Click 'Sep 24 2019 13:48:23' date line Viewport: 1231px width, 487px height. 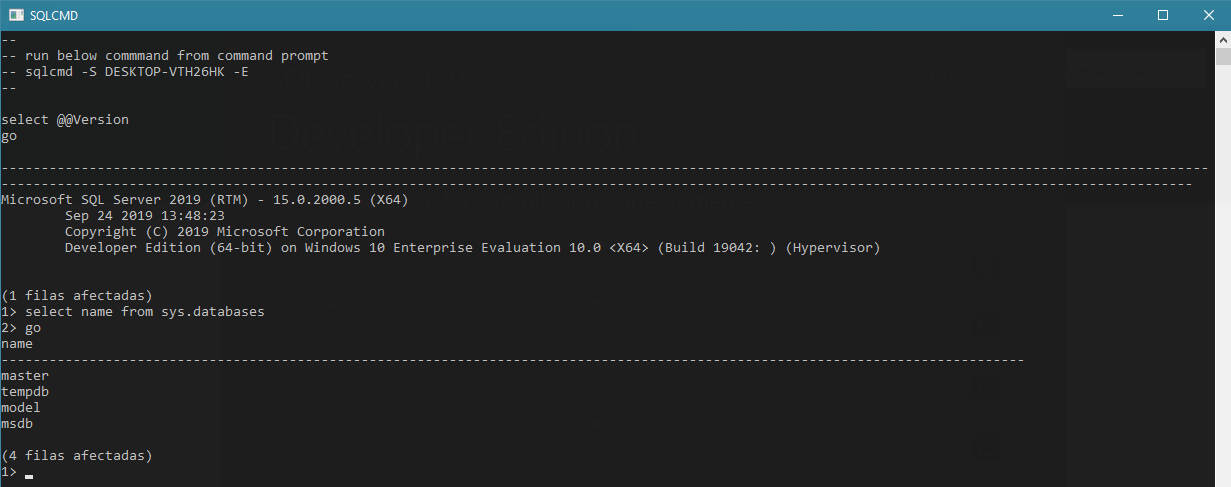[145, 216]
